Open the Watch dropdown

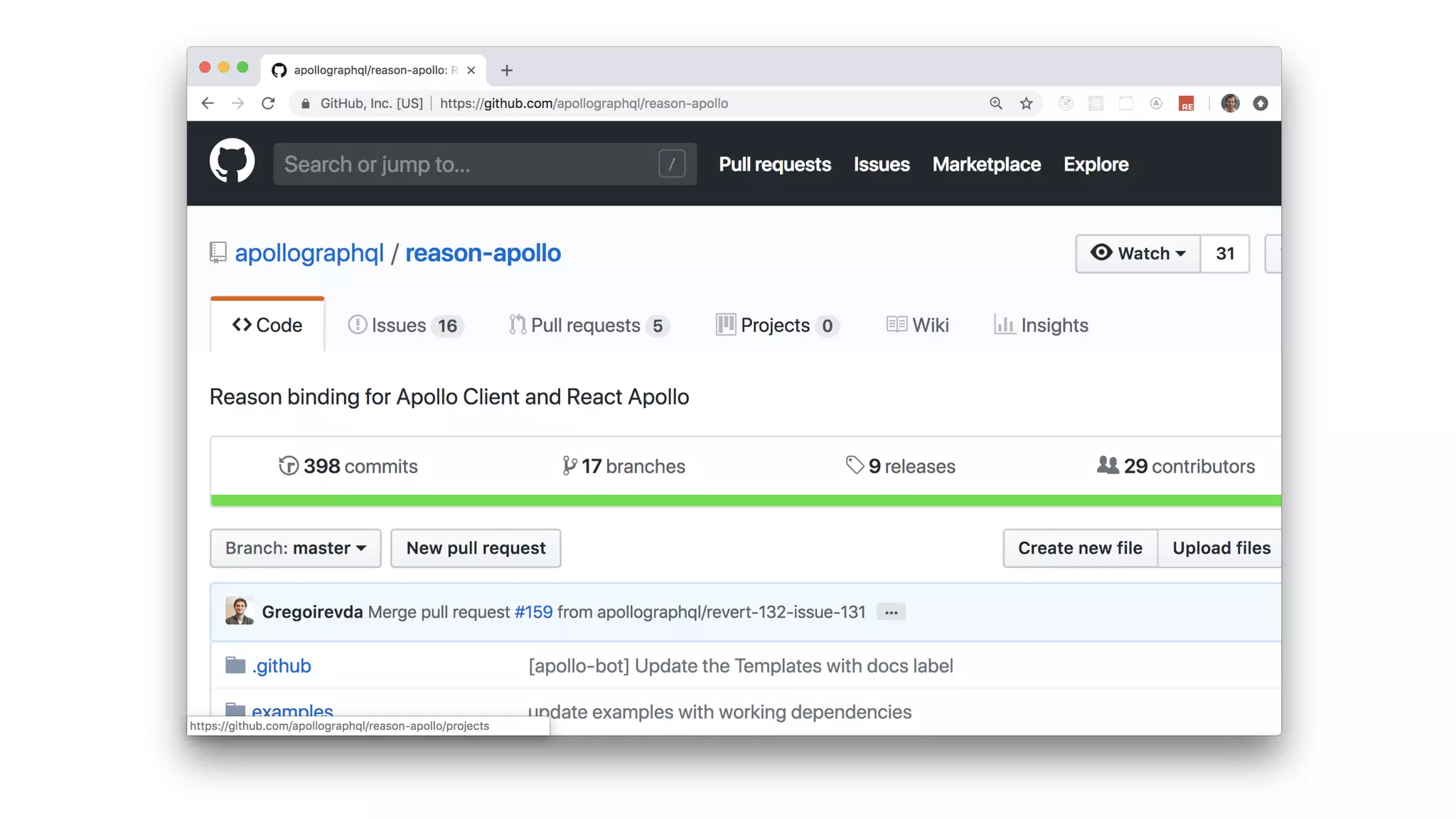coord(1137,254)
